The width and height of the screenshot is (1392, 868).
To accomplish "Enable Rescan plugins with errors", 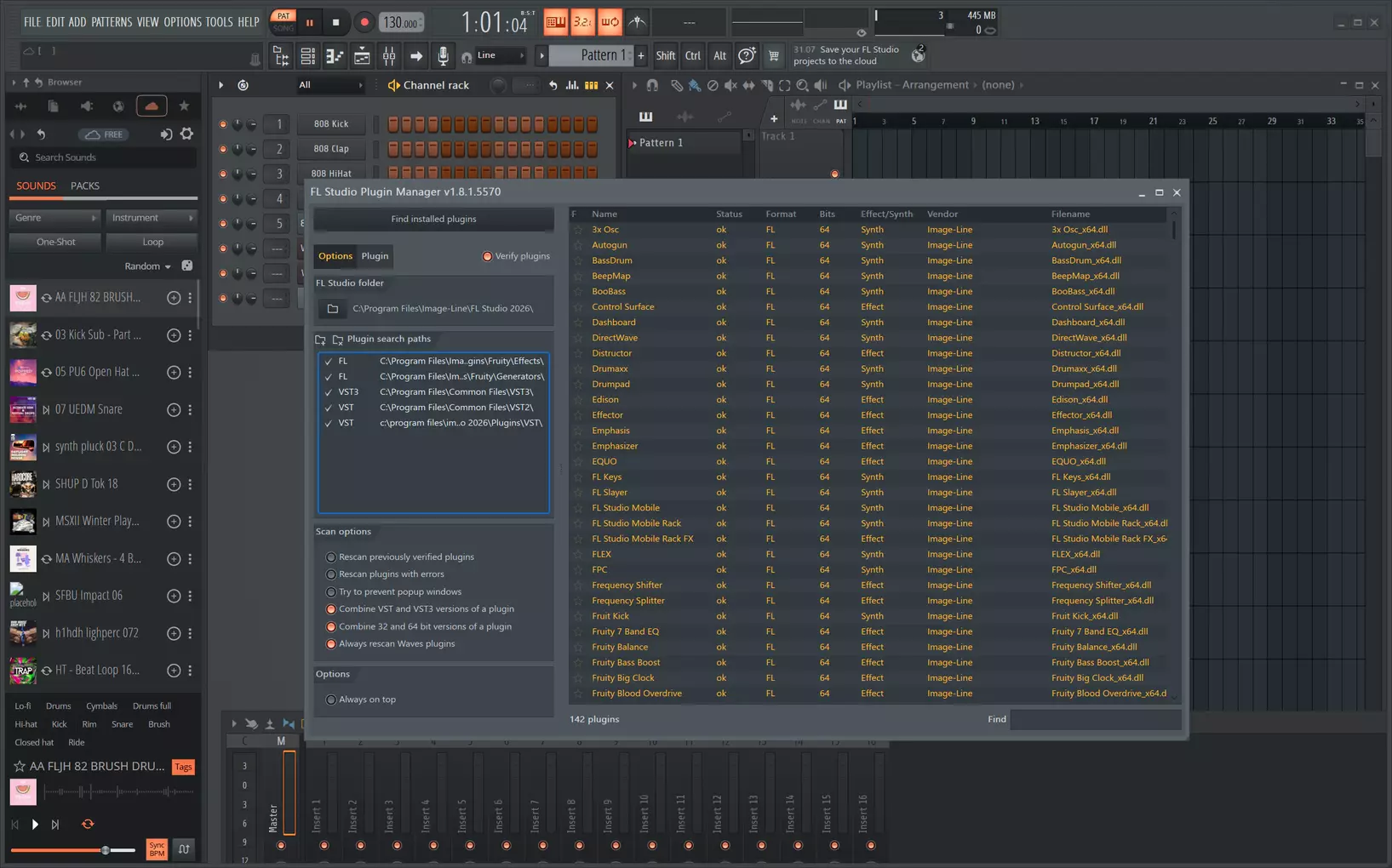I will [x=331, y=574].
